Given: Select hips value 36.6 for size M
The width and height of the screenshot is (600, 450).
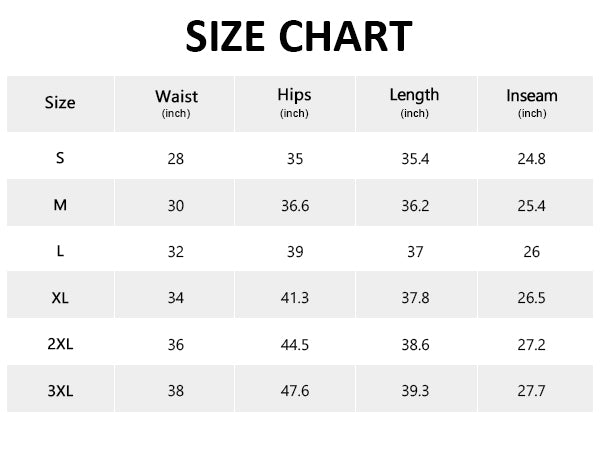Looking at the screenshot, I should pos(294,205).
